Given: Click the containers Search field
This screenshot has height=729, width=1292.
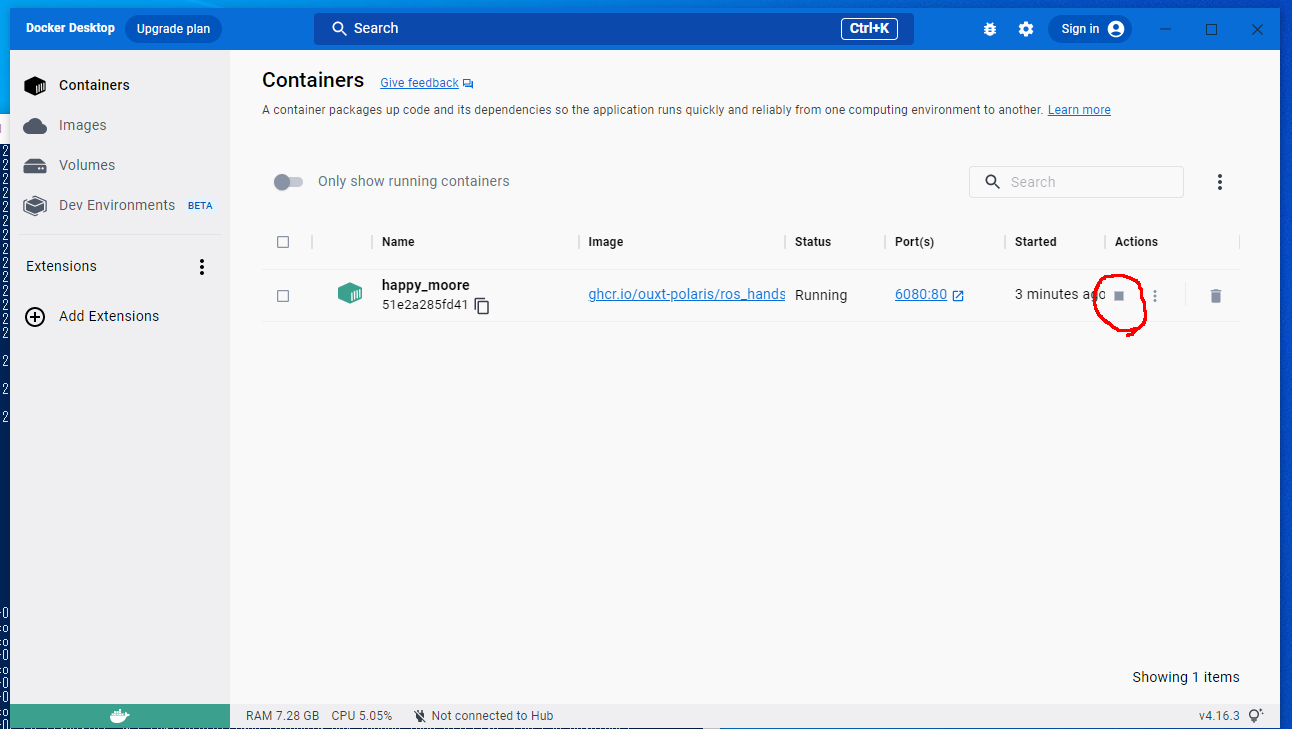Looking at the screenshot, I should click(1076, 182).
